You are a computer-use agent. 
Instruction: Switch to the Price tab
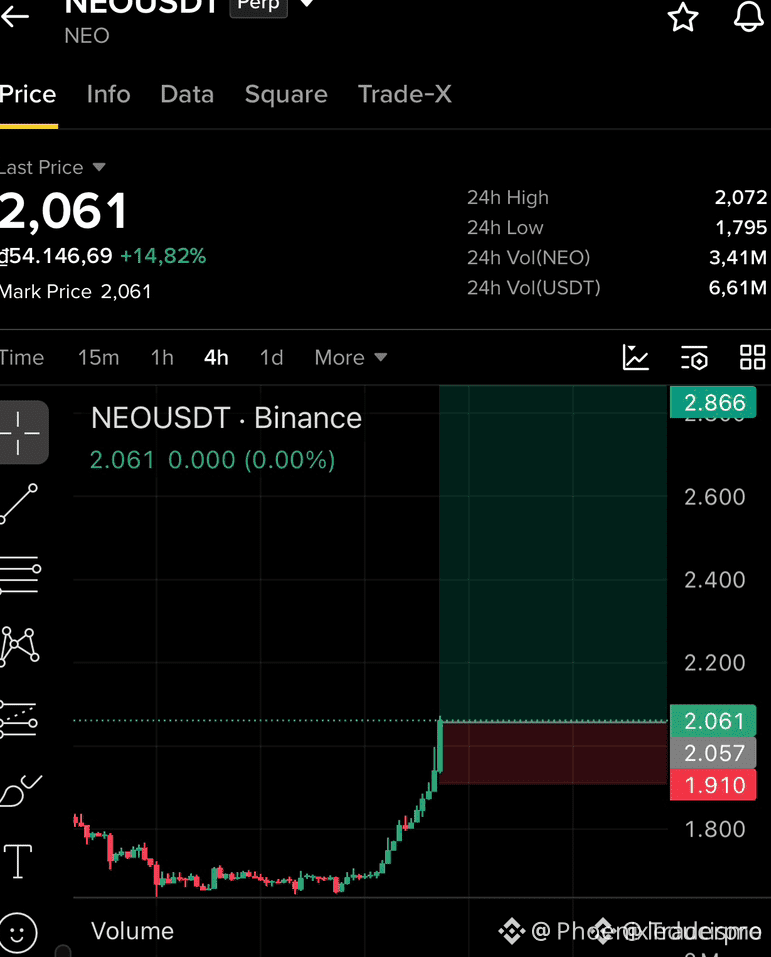click(x=27, y=95)
